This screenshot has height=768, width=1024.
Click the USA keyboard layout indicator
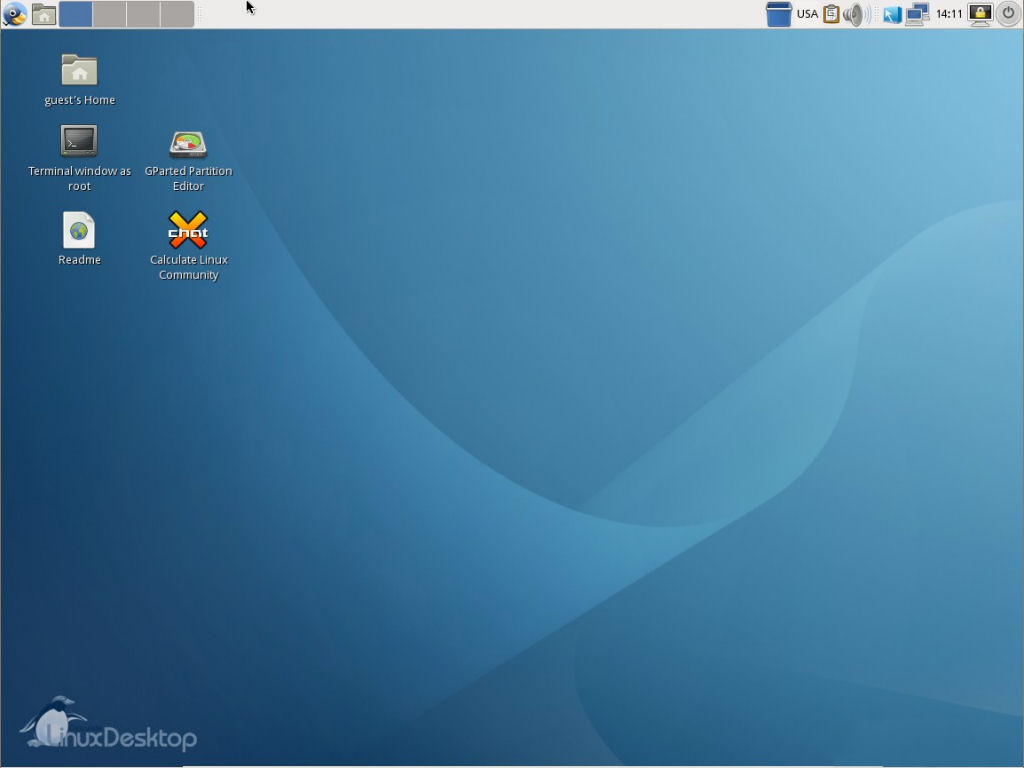click(807, 14)
